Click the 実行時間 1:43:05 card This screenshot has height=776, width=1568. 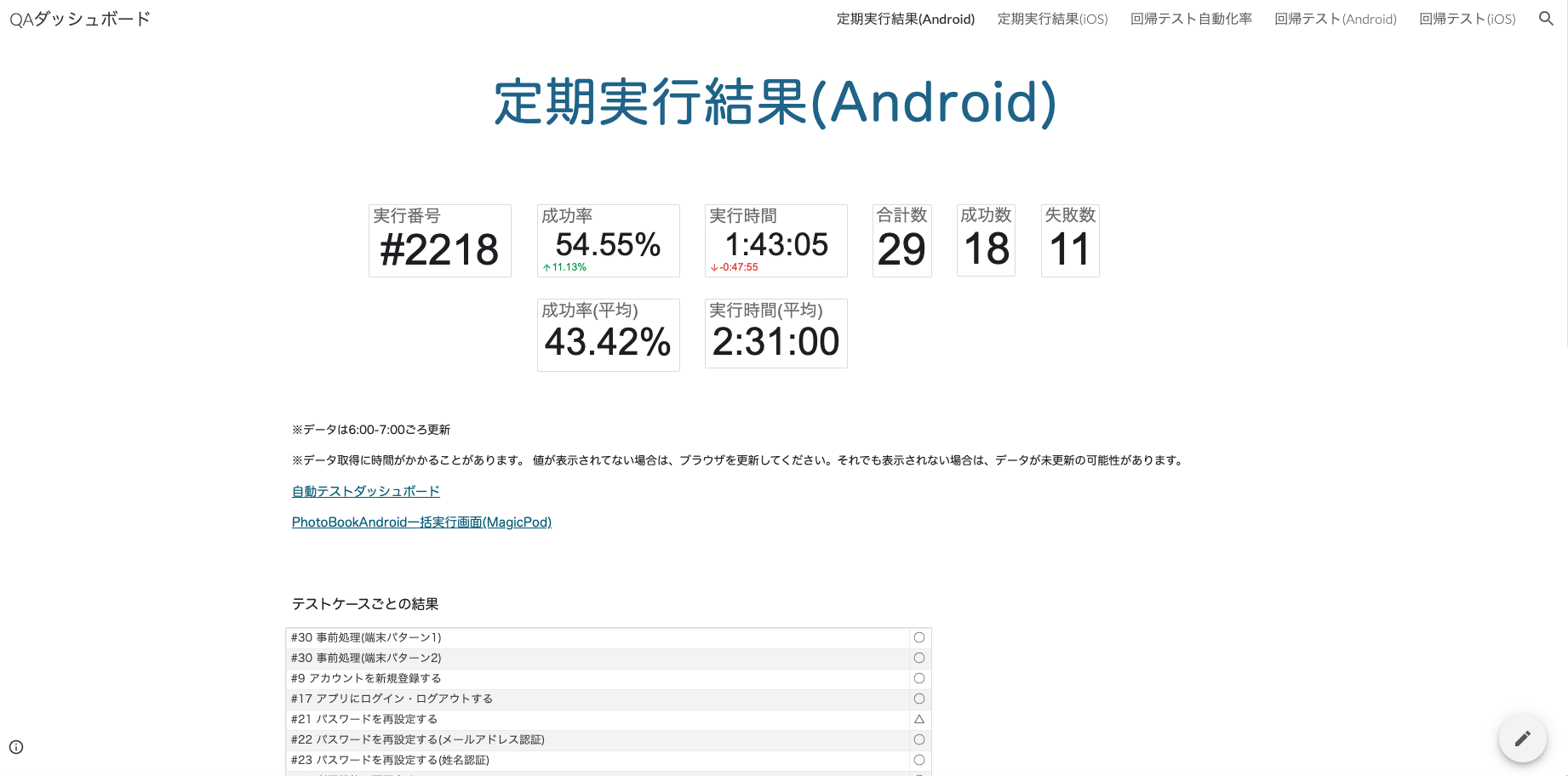(x=775, y=240)
